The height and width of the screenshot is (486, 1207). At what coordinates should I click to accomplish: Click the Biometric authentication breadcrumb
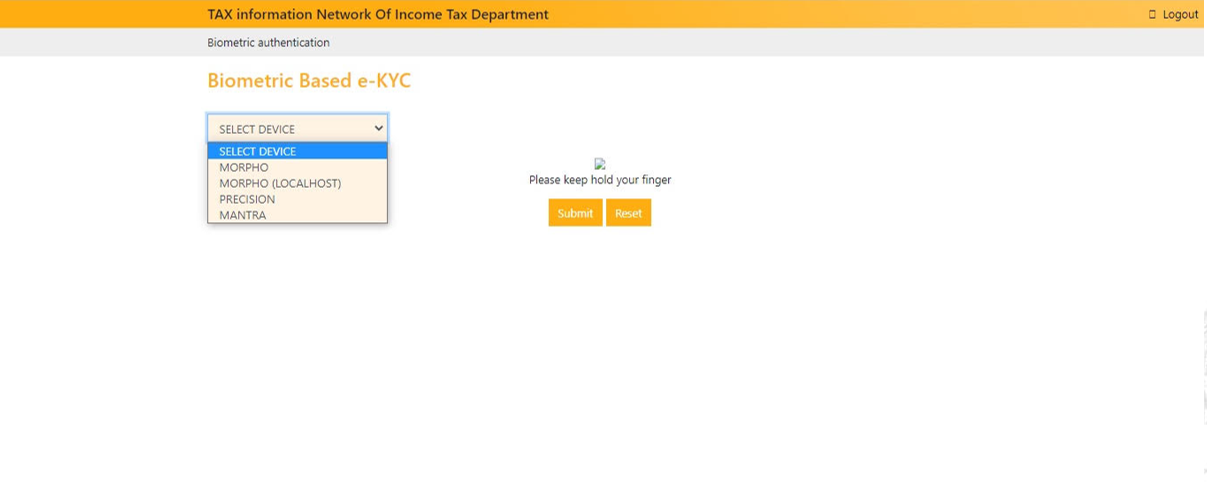[268, 42]
